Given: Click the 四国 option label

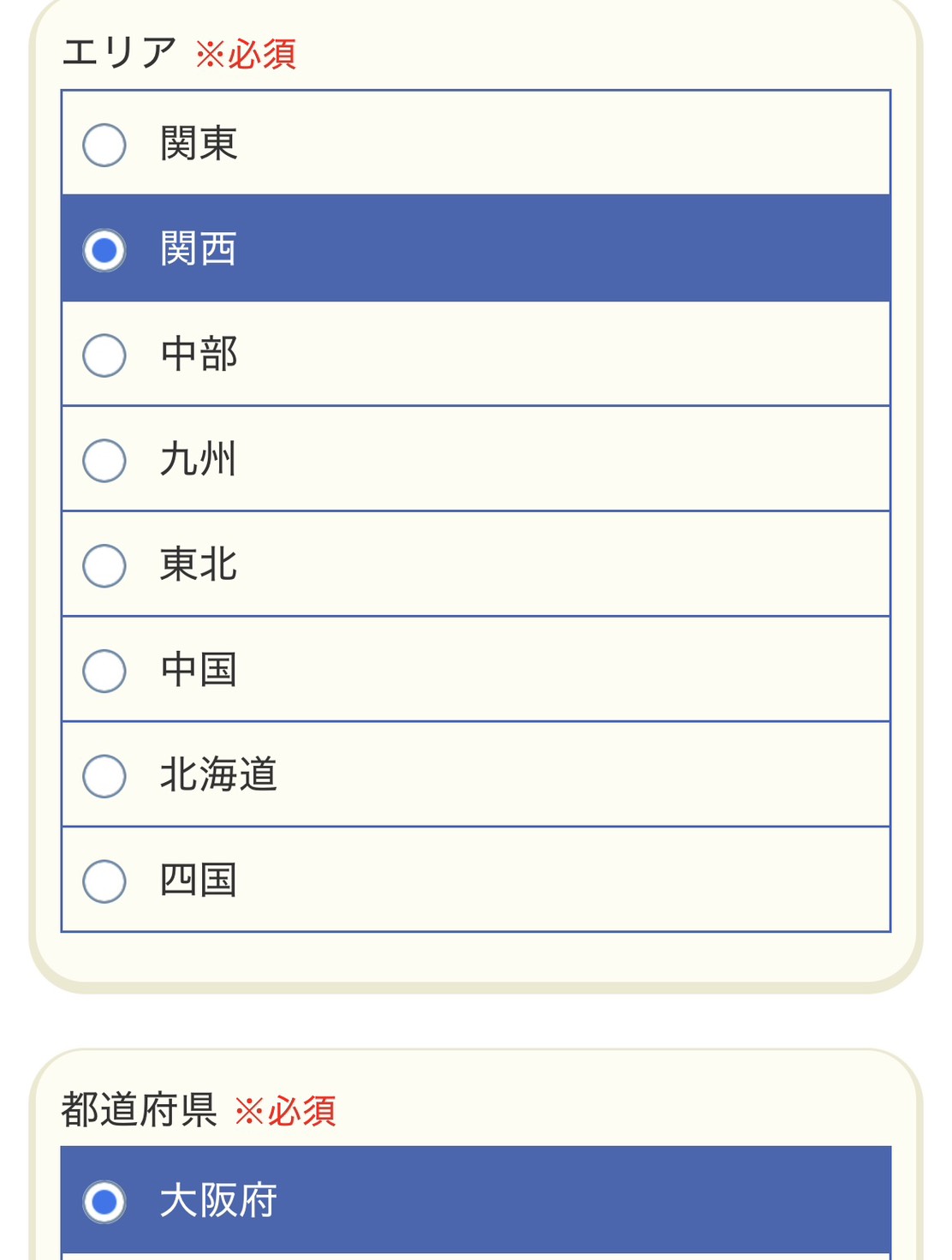Looking at the screenshot, I should 199,881.
